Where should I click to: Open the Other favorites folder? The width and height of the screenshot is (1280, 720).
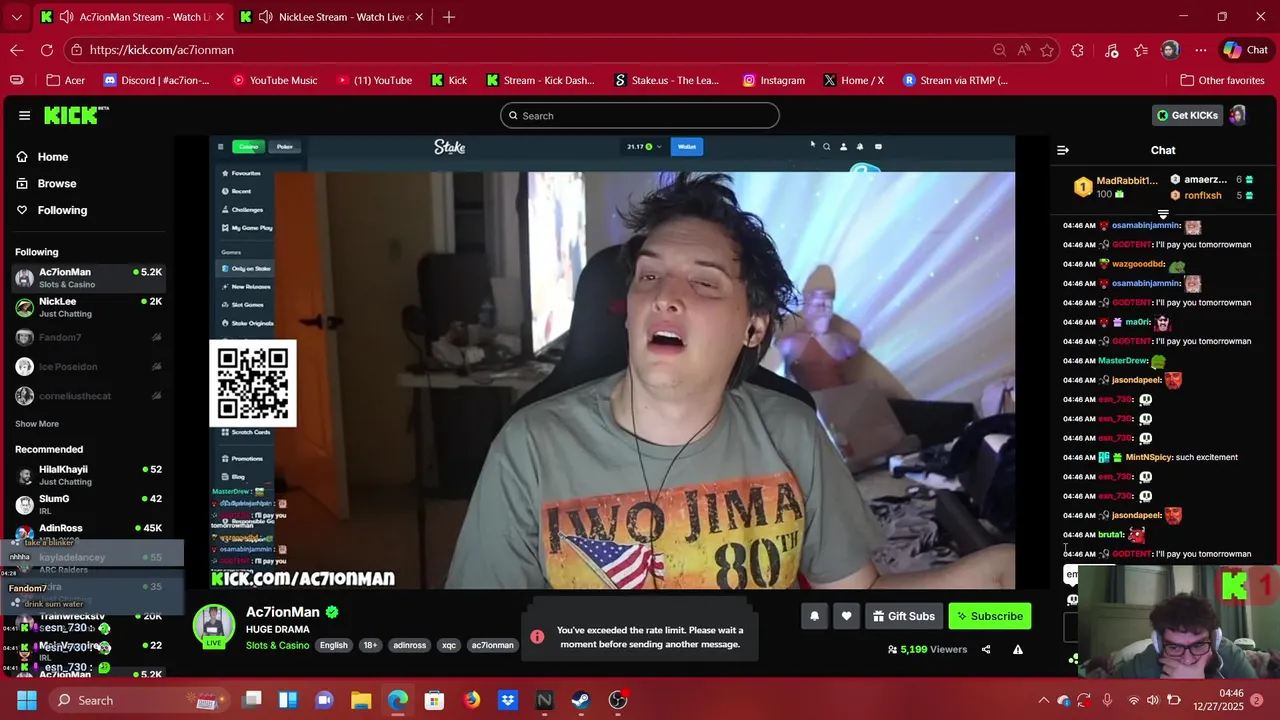point(1222,80)
